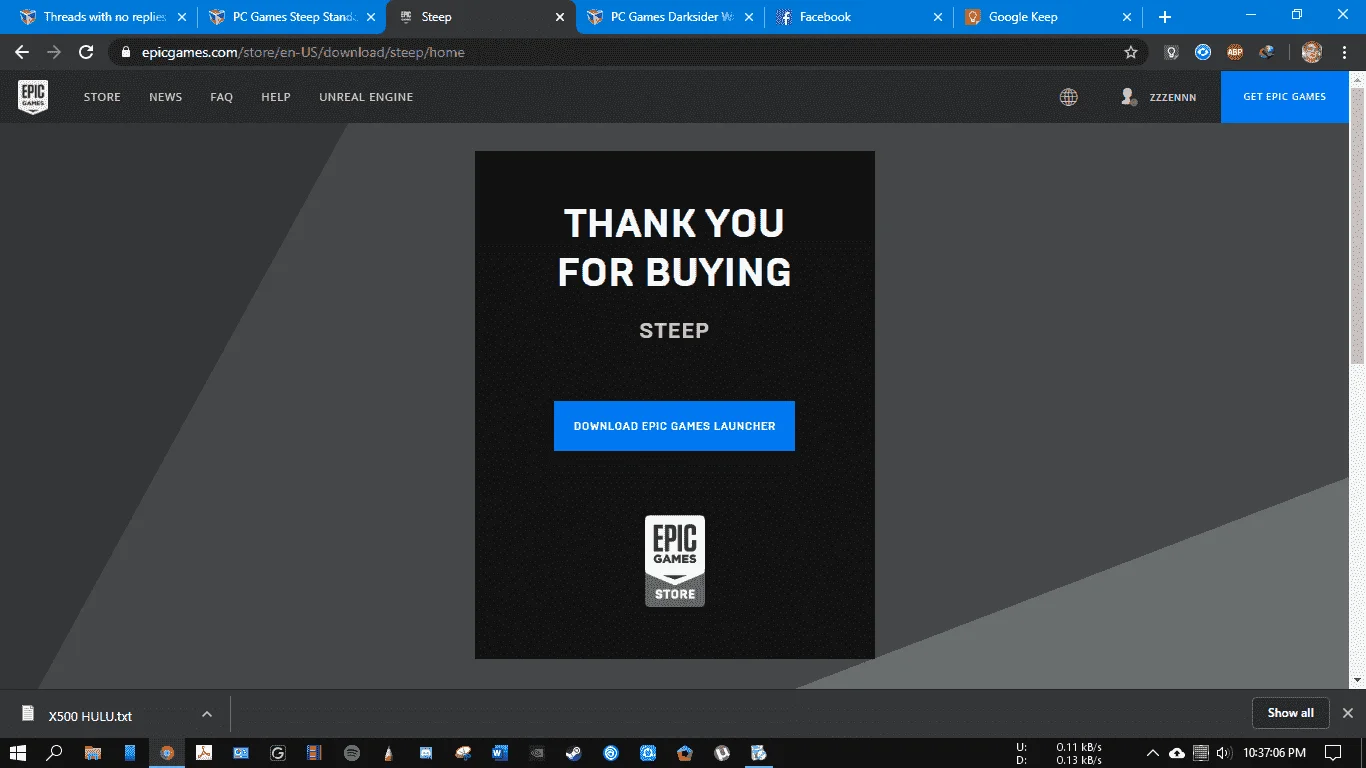Click the browser forward arrow
This screenshot has width=1366, height=768.
54,52
